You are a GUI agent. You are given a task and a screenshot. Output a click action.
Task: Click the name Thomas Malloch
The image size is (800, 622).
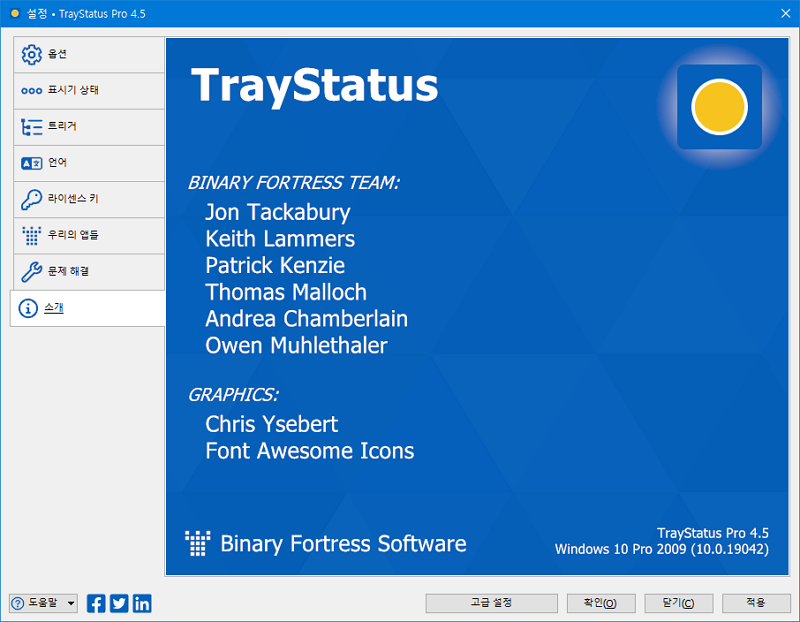coord(286,292)
